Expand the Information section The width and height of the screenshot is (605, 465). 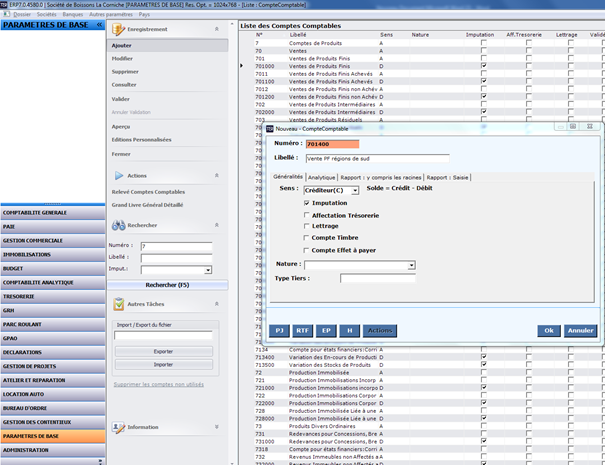pos(216,427)
